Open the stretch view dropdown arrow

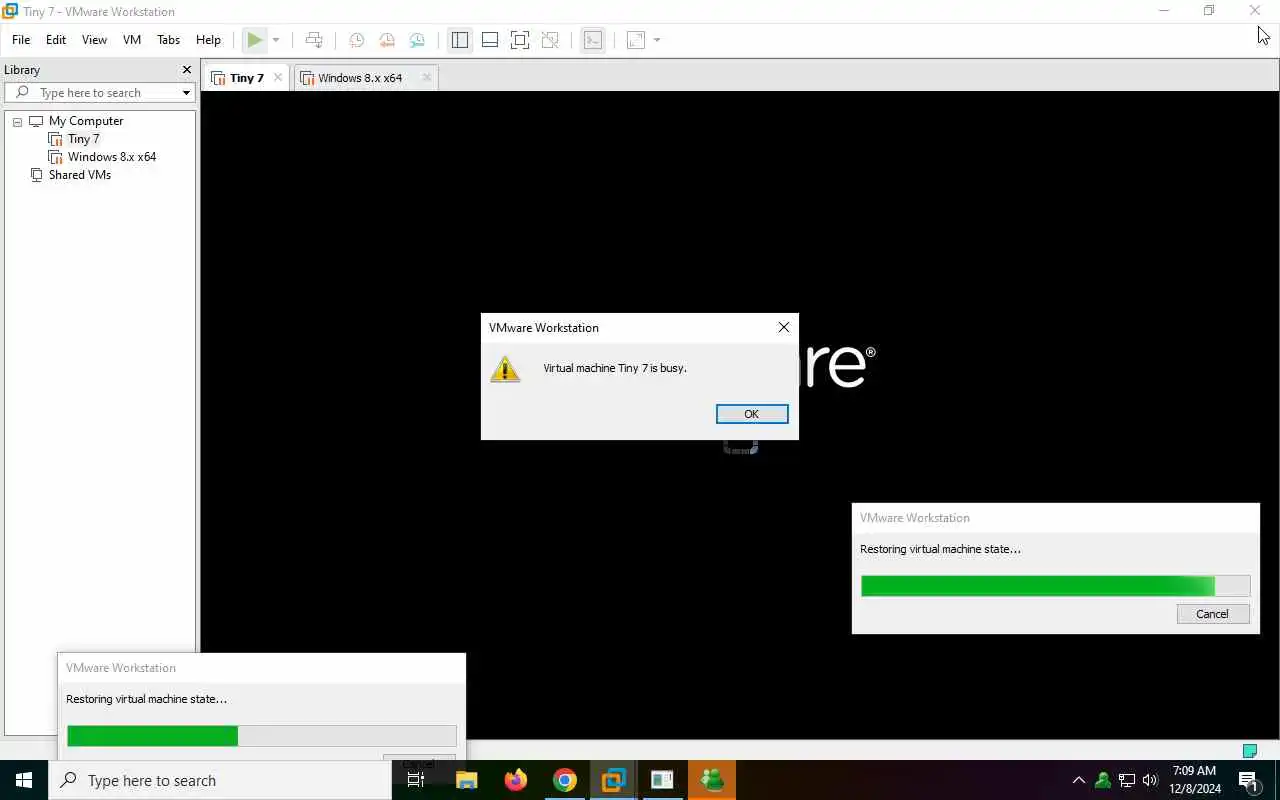657,40
